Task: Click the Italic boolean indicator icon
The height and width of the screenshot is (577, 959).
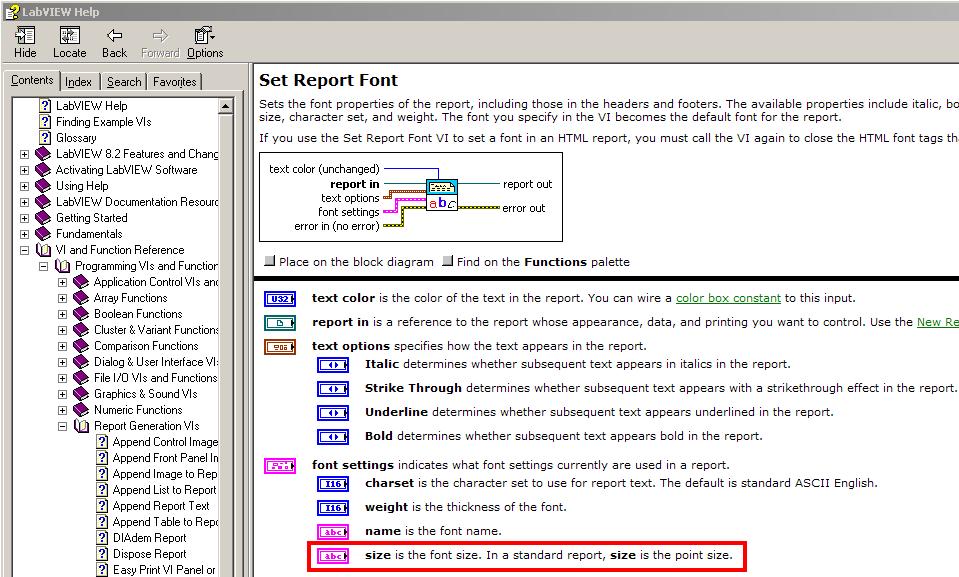Action: [333, 367]
